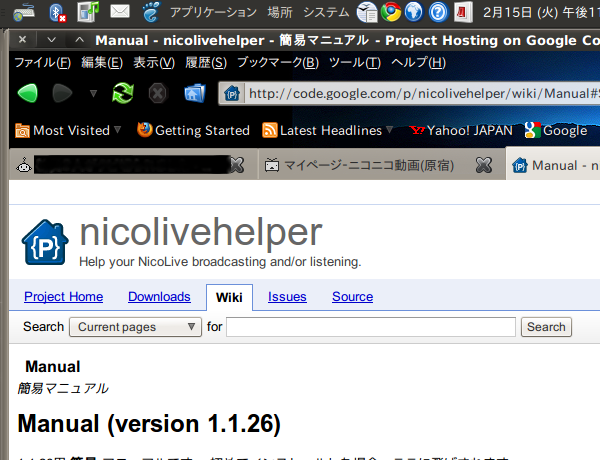Expand Latest Headlines feed bookmark
The height and width of the screenshot is (460, 600).
coord(328,130)
